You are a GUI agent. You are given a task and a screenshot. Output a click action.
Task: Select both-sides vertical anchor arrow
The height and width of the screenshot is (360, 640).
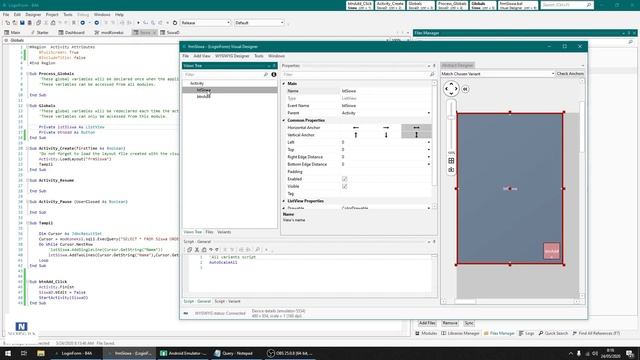click(x=416, y=135)
